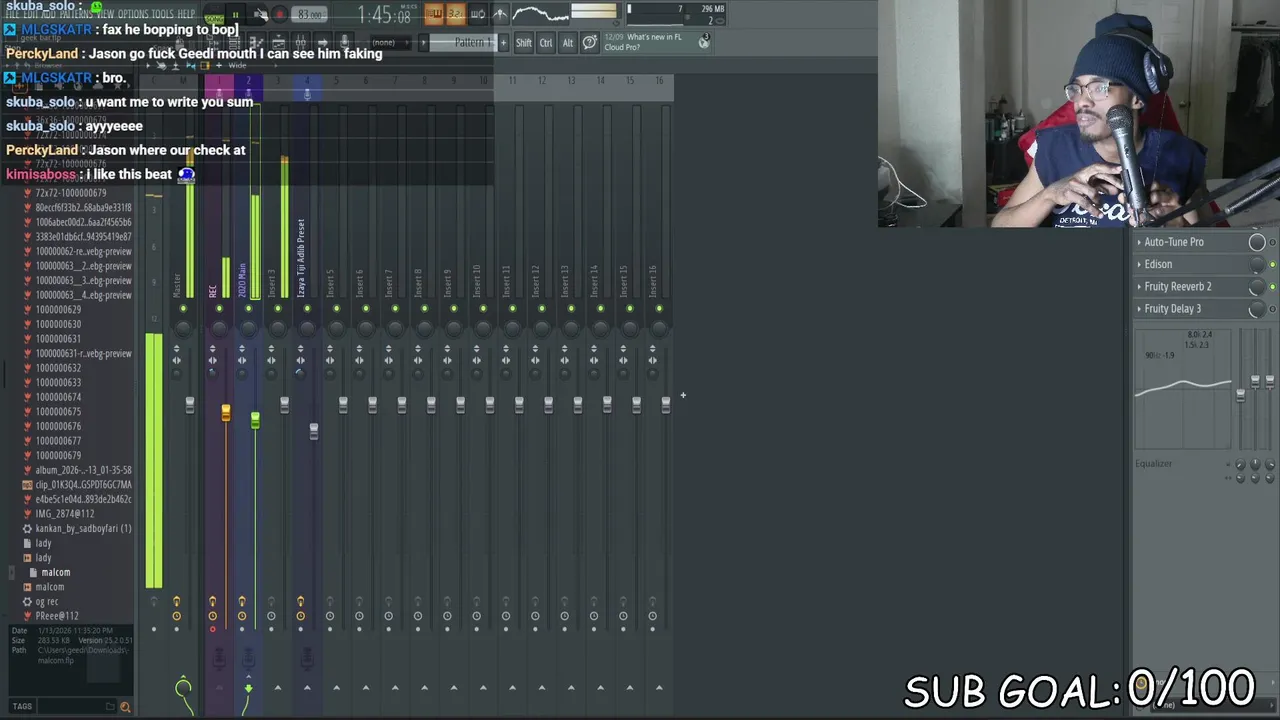Disable Fruity Reeverb 2 with its green LED
Screen dimensions: 1280x720
tap(1272, 286)
